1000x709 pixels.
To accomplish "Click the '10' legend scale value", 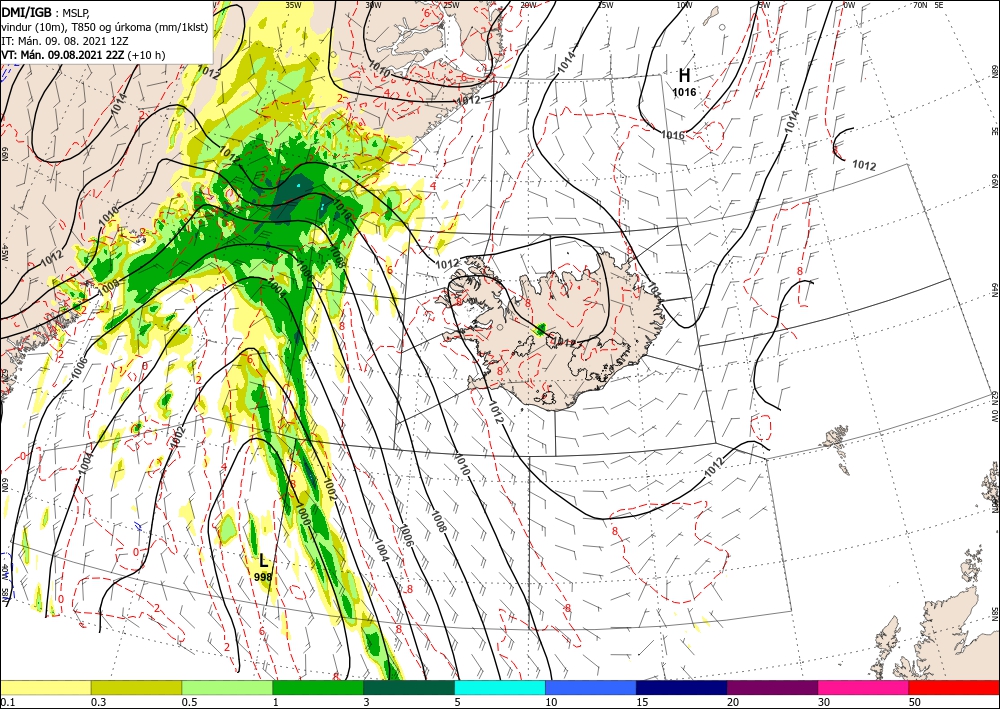I will [x=551, y=702].
